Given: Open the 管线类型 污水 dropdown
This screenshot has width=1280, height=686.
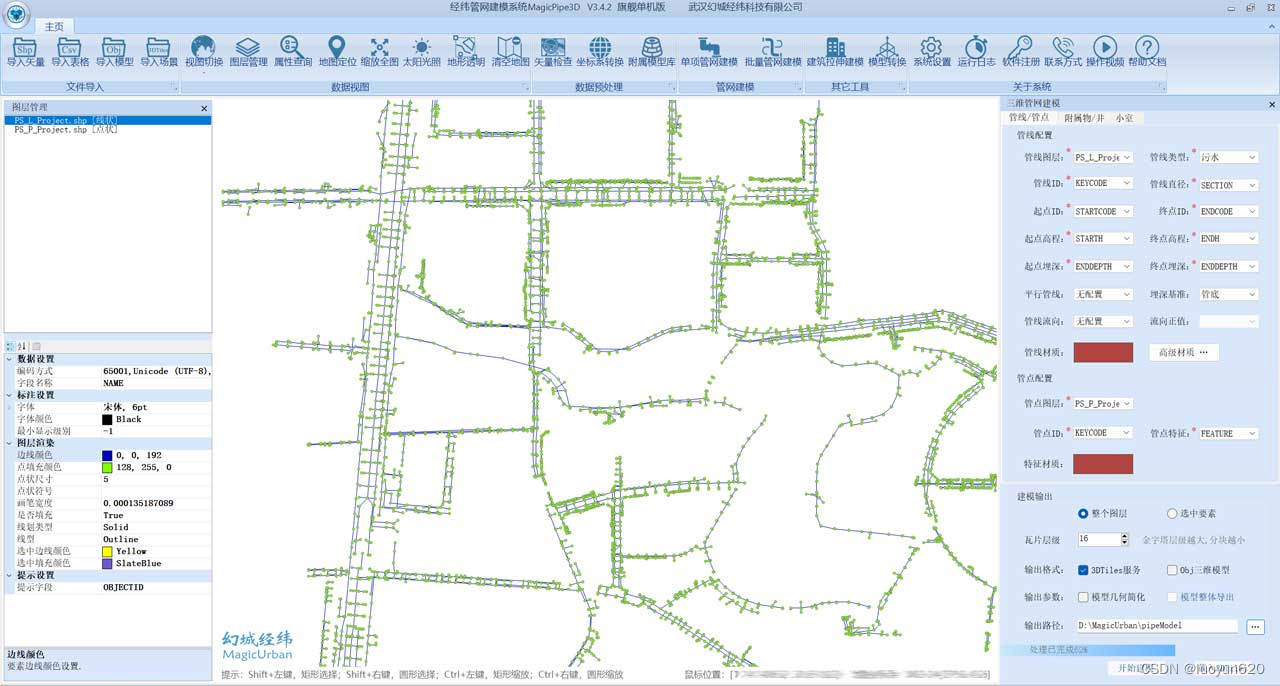Looking at the screenshot, I should click(1229, 157).
